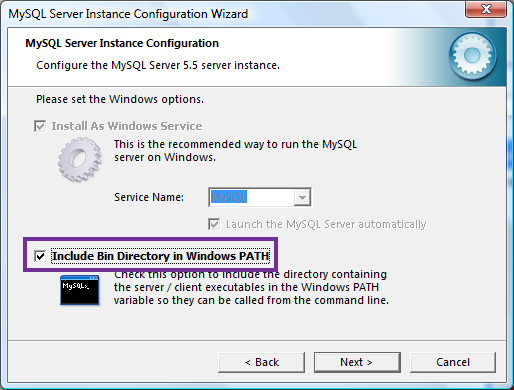Click the wizard window title bar text
Viewport: 514px width, 390px height.
(x=128, y=14)
